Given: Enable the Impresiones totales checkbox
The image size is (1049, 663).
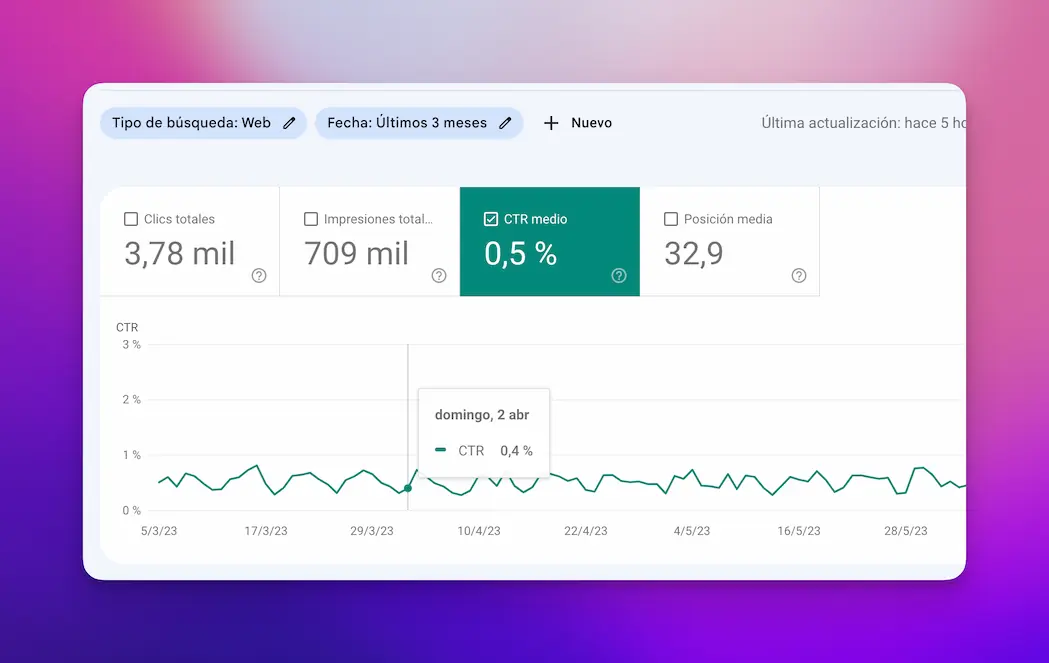Looking at the screenshot, I should [x=311, y=218].
